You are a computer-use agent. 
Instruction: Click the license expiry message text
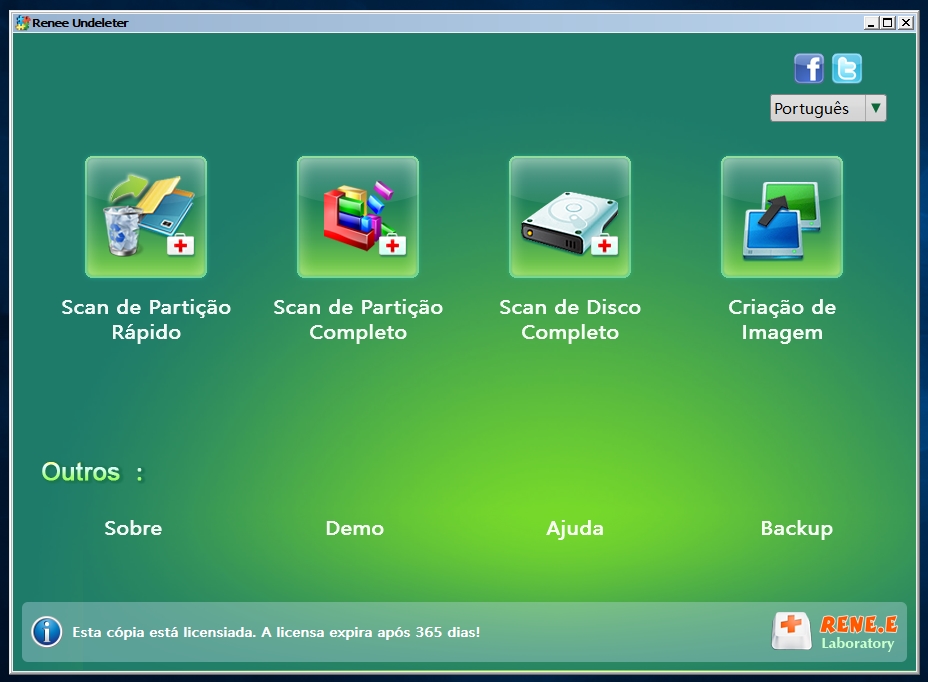276,632
